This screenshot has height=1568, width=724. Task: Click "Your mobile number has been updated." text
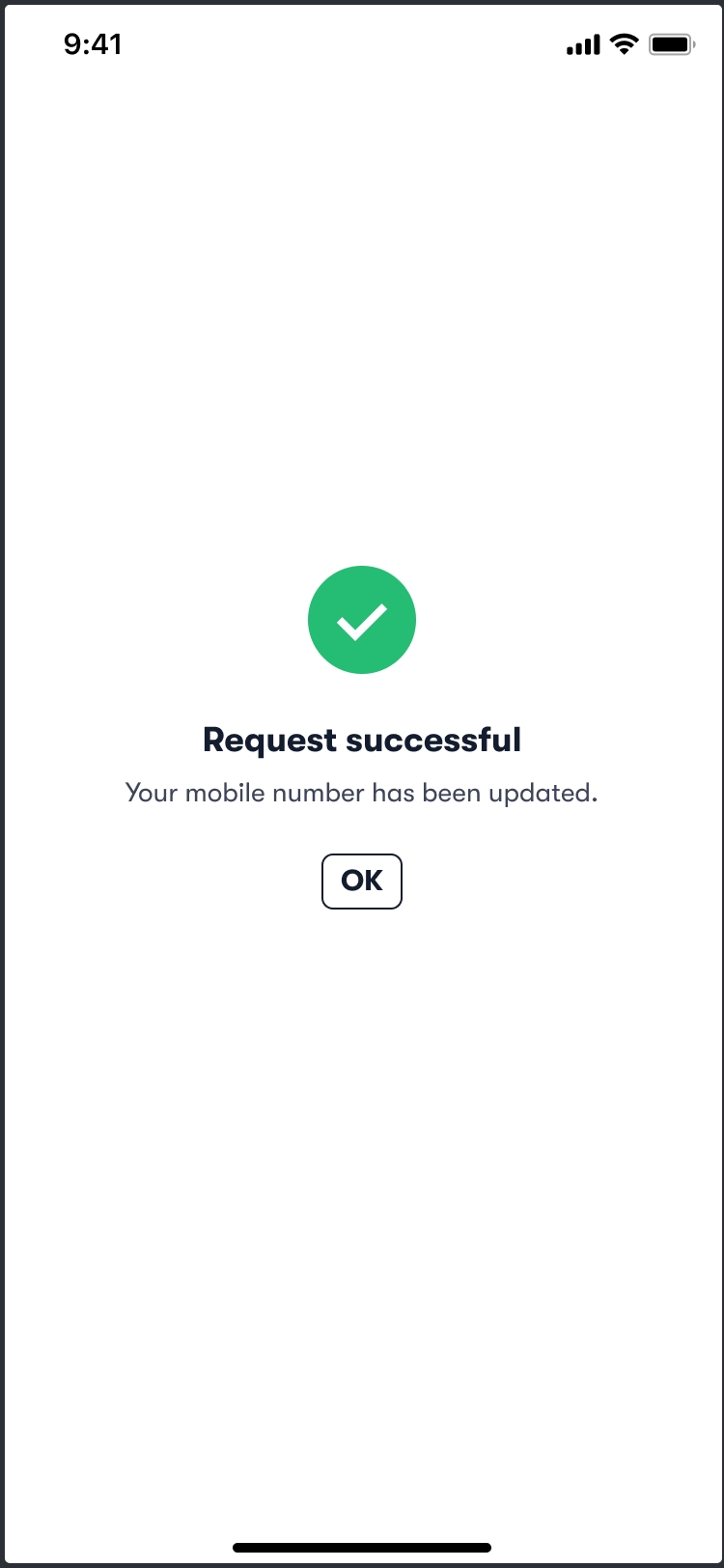362,794
